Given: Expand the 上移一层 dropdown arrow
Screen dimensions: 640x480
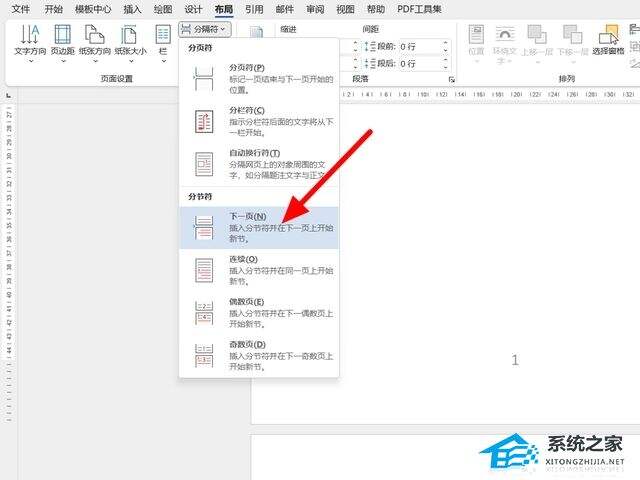Looking at the screenshot, I should coord(538,62).
